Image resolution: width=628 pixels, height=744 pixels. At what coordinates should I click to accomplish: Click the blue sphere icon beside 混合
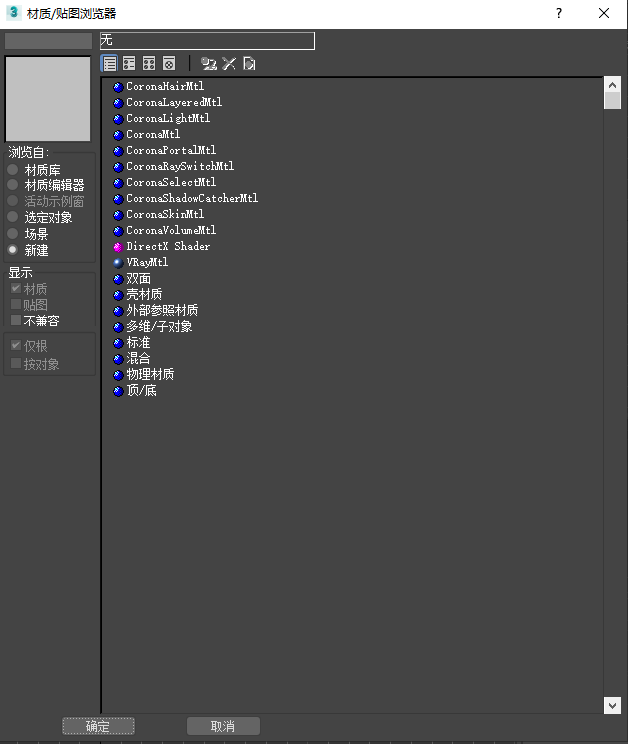(x=119, y=359)
